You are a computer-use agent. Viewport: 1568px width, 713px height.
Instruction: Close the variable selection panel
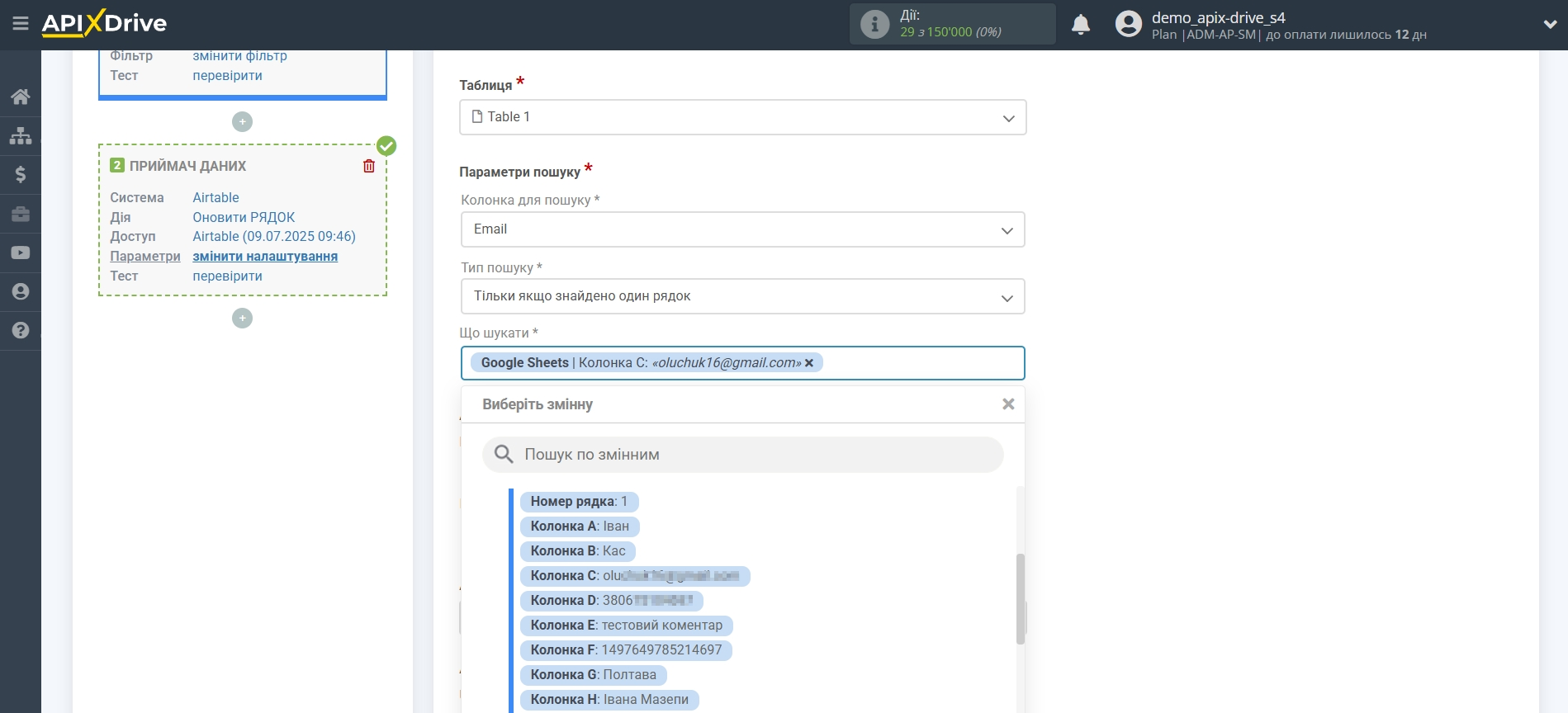pos(1008,404)
